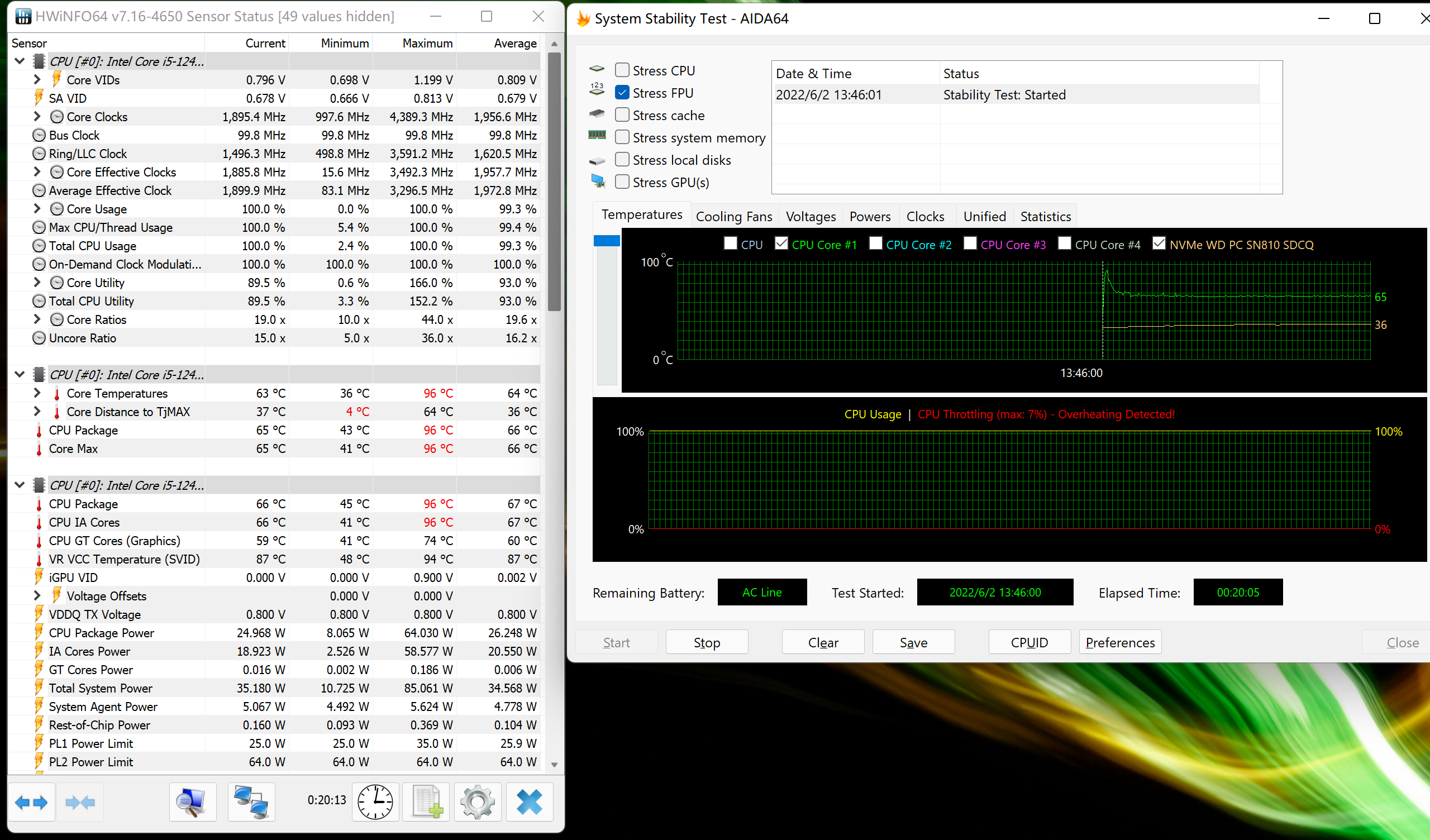Click the Test Started timestamp icon
The width and height of the screenshot is (1430, 840).
tap(993, 592)
